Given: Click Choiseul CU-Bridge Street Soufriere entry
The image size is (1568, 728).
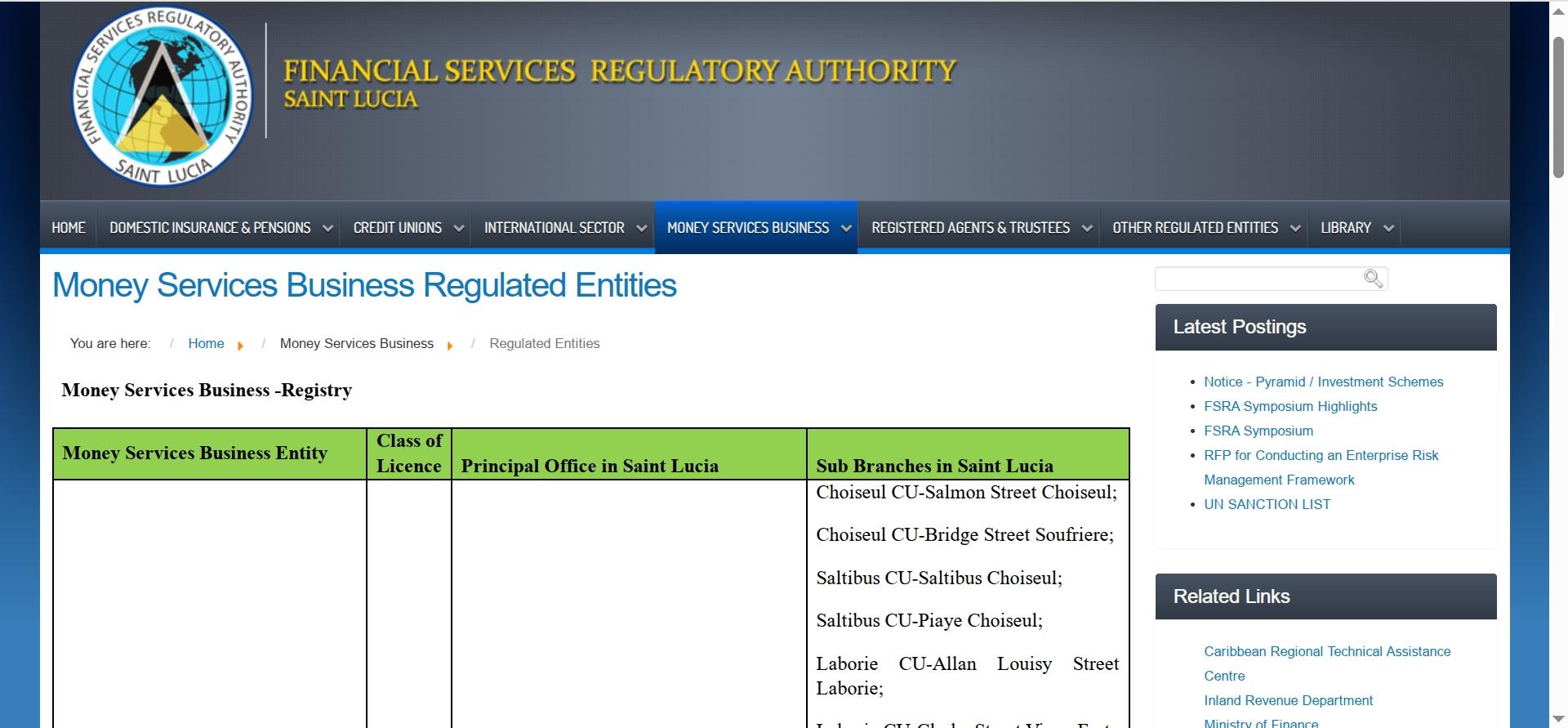Looking at the screenshot, I should pos(964,535).
